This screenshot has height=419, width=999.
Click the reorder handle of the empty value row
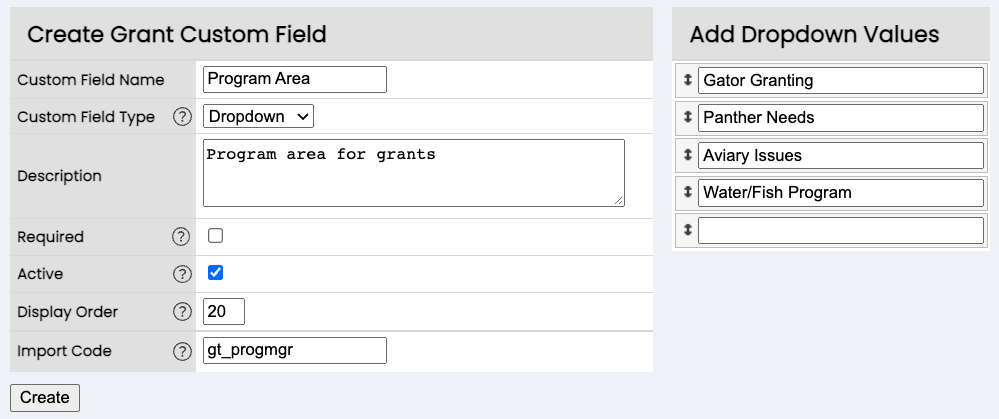687,230
